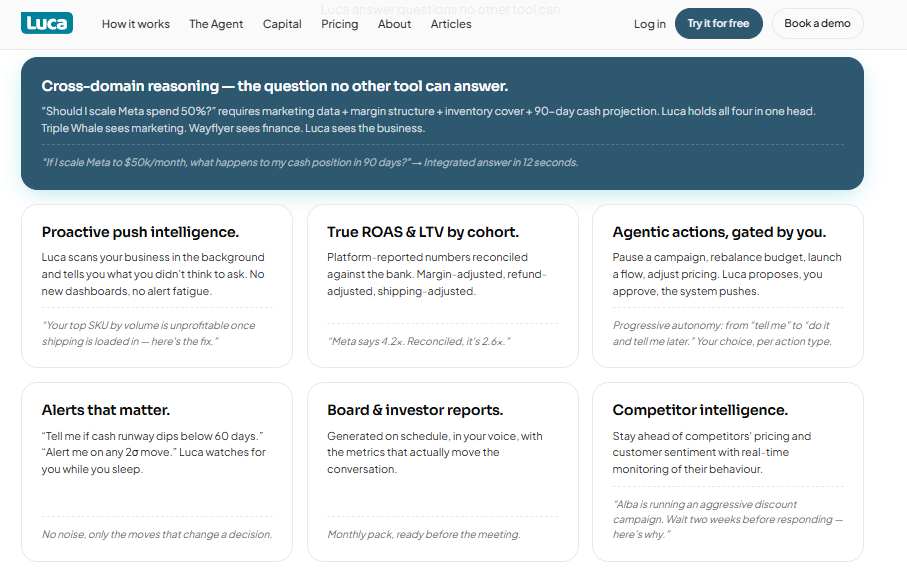Click the 'Your top SKU by volume' quote

point(148,333)
